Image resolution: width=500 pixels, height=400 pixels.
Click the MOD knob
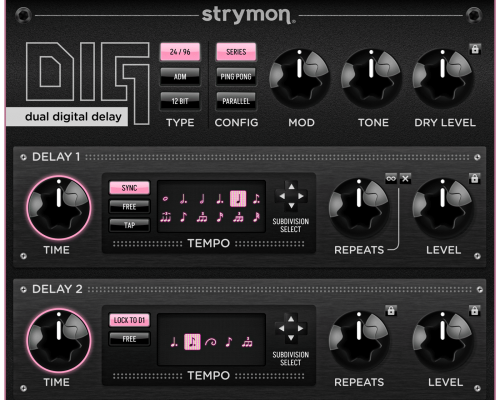point(300,79)
